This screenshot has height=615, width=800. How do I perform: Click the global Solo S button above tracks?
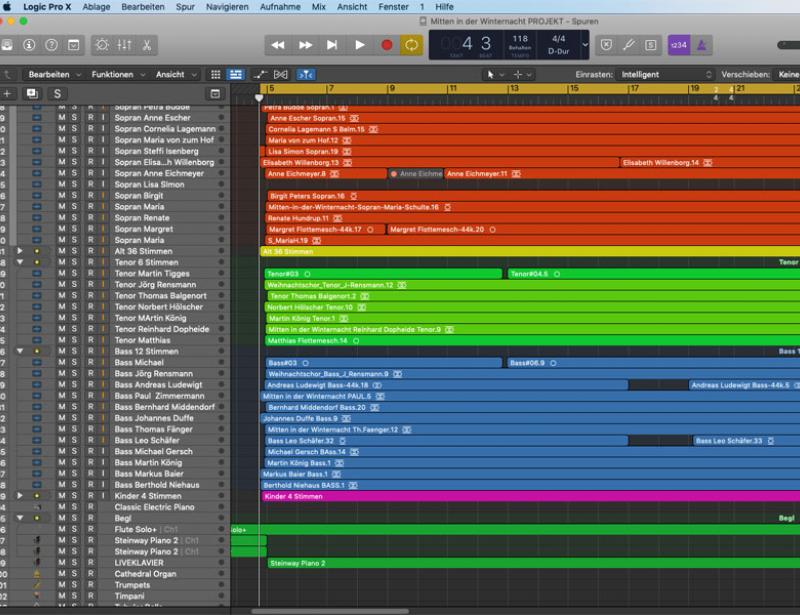point(57,93)
